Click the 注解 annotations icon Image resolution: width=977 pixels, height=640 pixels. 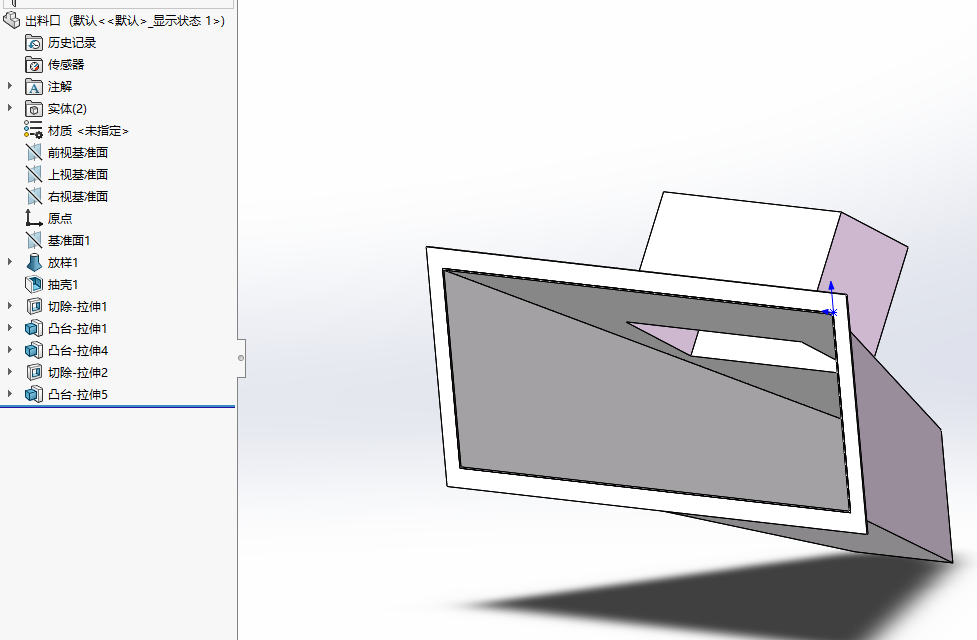pyautogui.click(x=34, y=87)
